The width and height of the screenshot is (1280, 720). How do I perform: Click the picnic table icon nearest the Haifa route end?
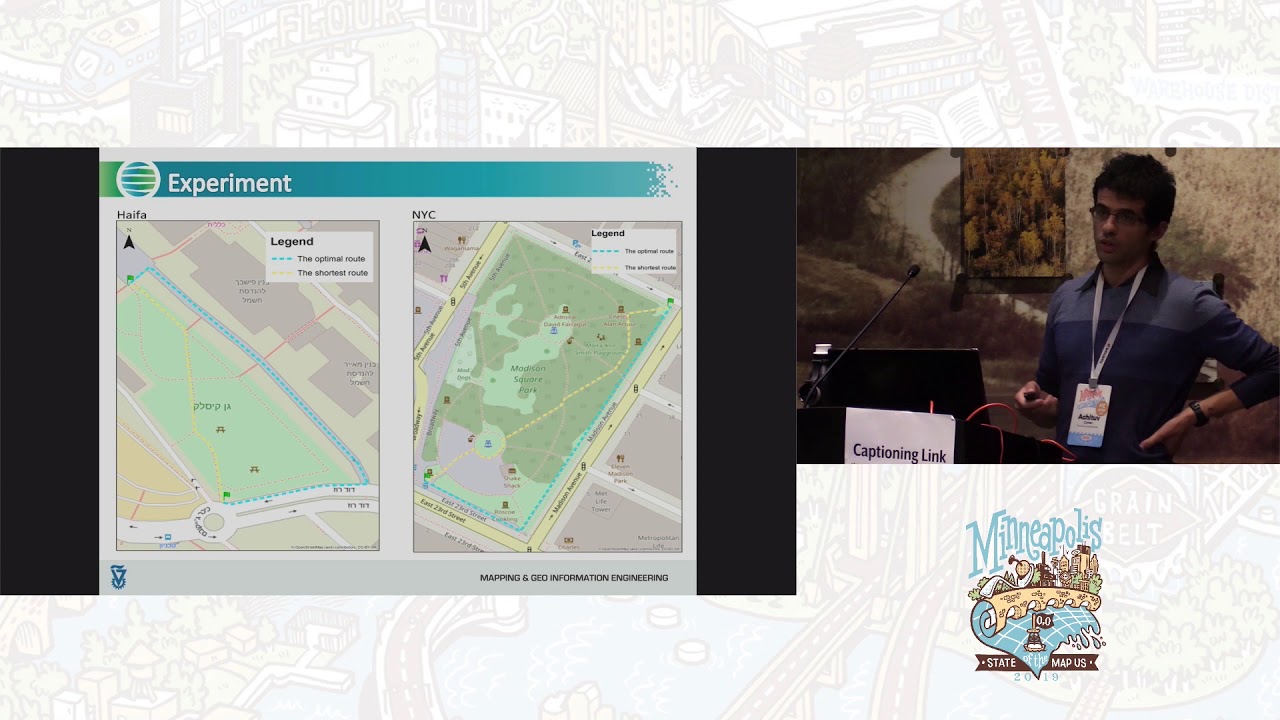tap(256, 468)
